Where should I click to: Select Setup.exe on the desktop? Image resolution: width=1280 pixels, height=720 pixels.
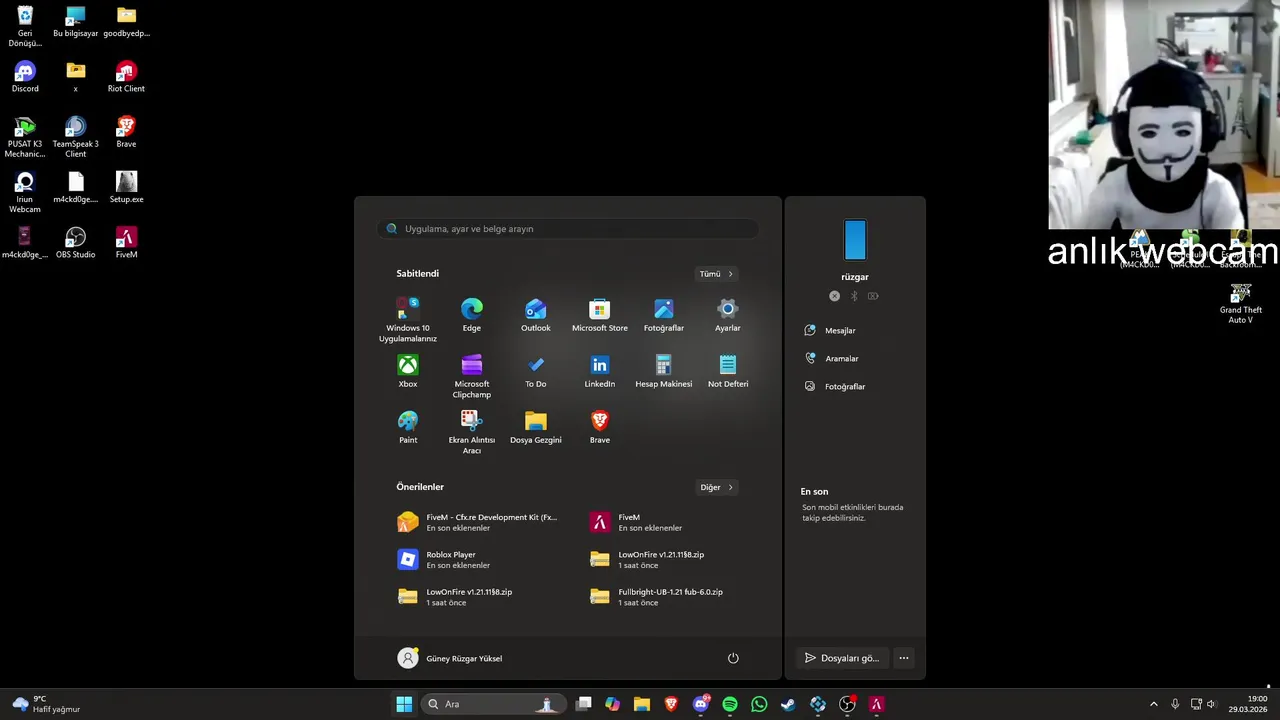[x=126, y=187]
